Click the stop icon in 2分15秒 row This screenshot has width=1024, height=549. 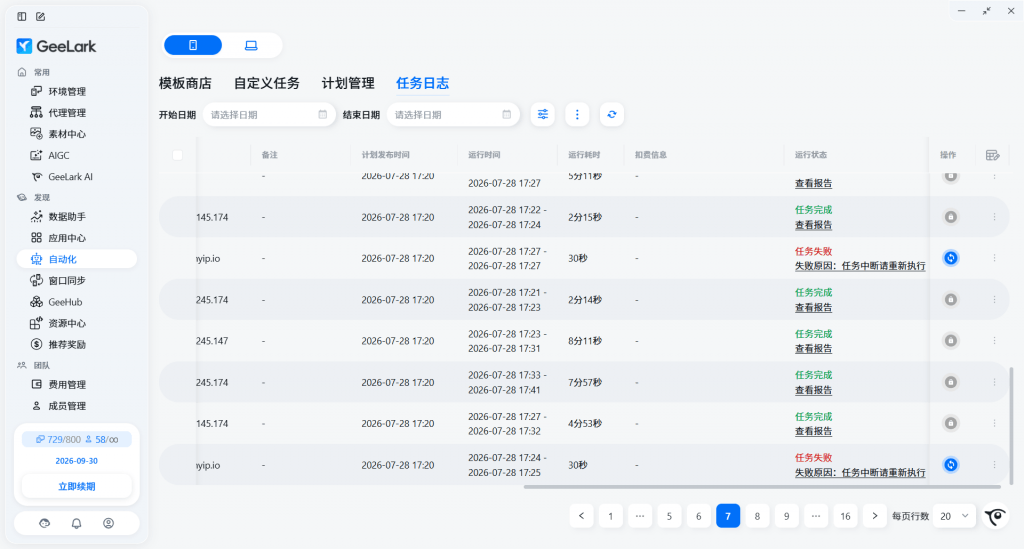[x=951, y=217]
